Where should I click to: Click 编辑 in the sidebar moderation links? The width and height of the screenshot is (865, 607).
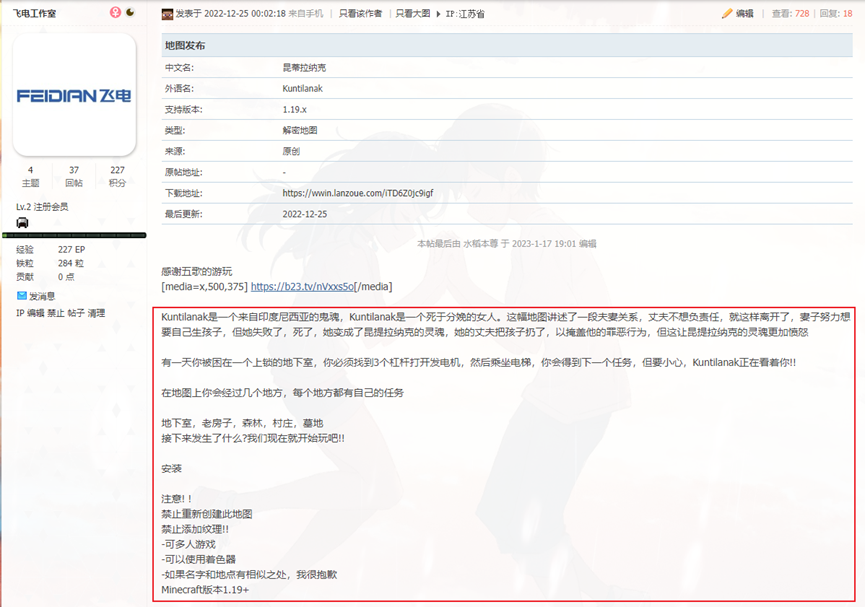click(x=36, y=313)
